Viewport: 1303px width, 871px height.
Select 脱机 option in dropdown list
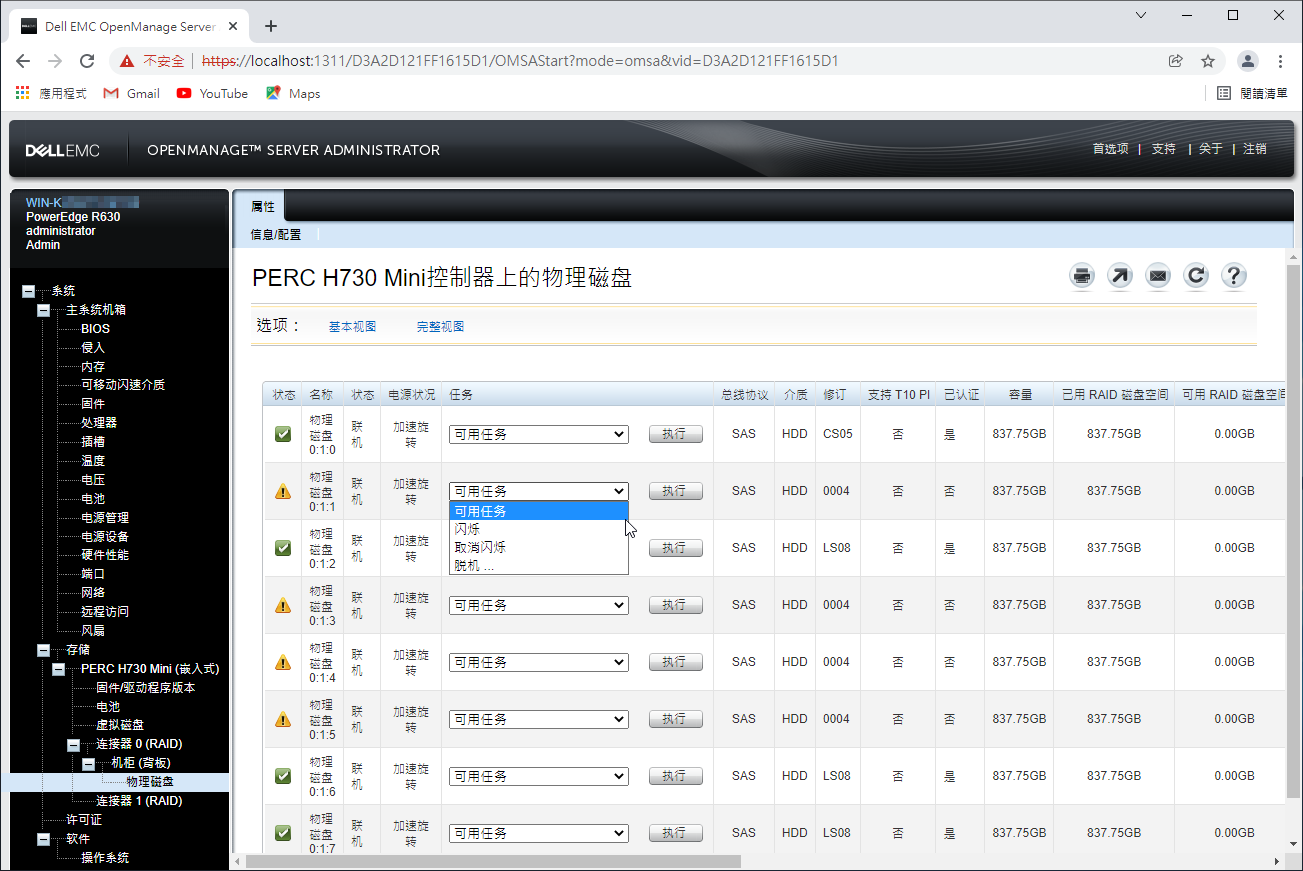tap(538, 565)
